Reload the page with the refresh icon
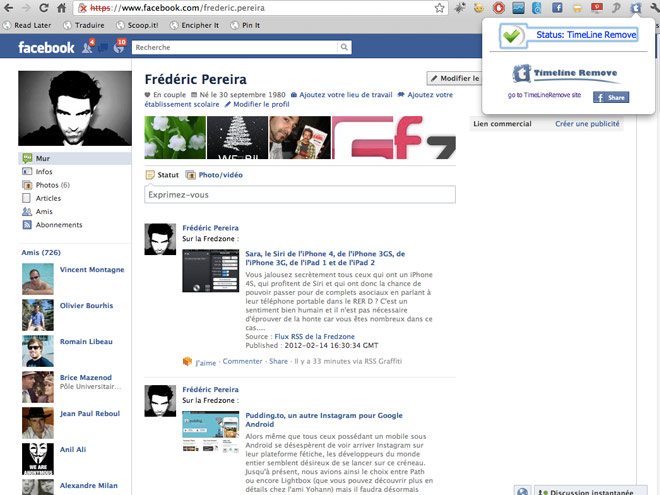The height and width of the screenshot is (495, 660). pyautogui.click(x=44, y=8)
